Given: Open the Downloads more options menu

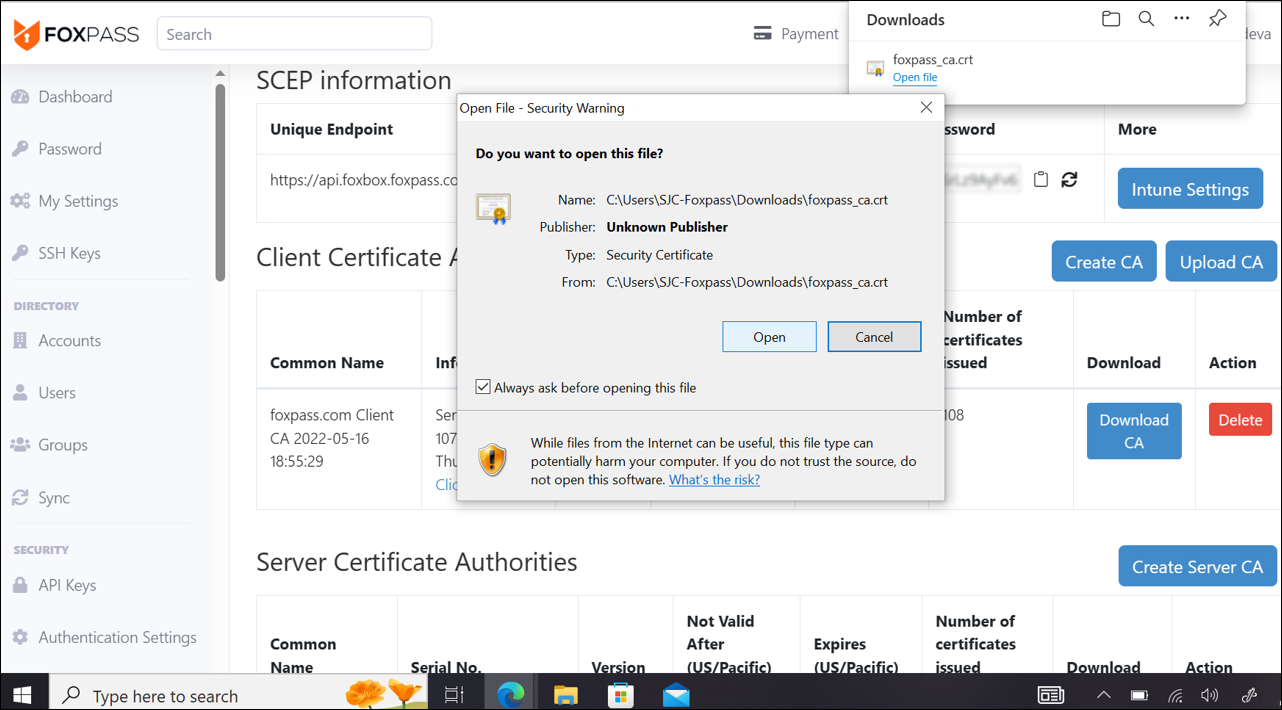Looking at the screenshot, I should [1181, 19].
